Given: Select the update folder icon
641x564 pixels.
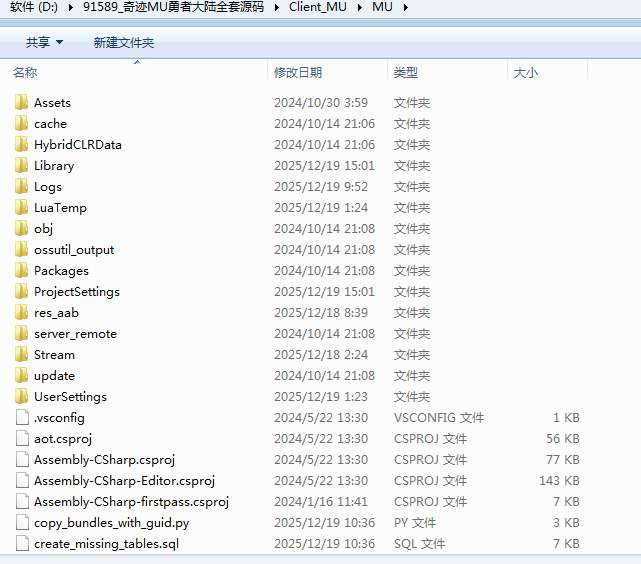Looking at the screenshot, I should tap(21, 376).
